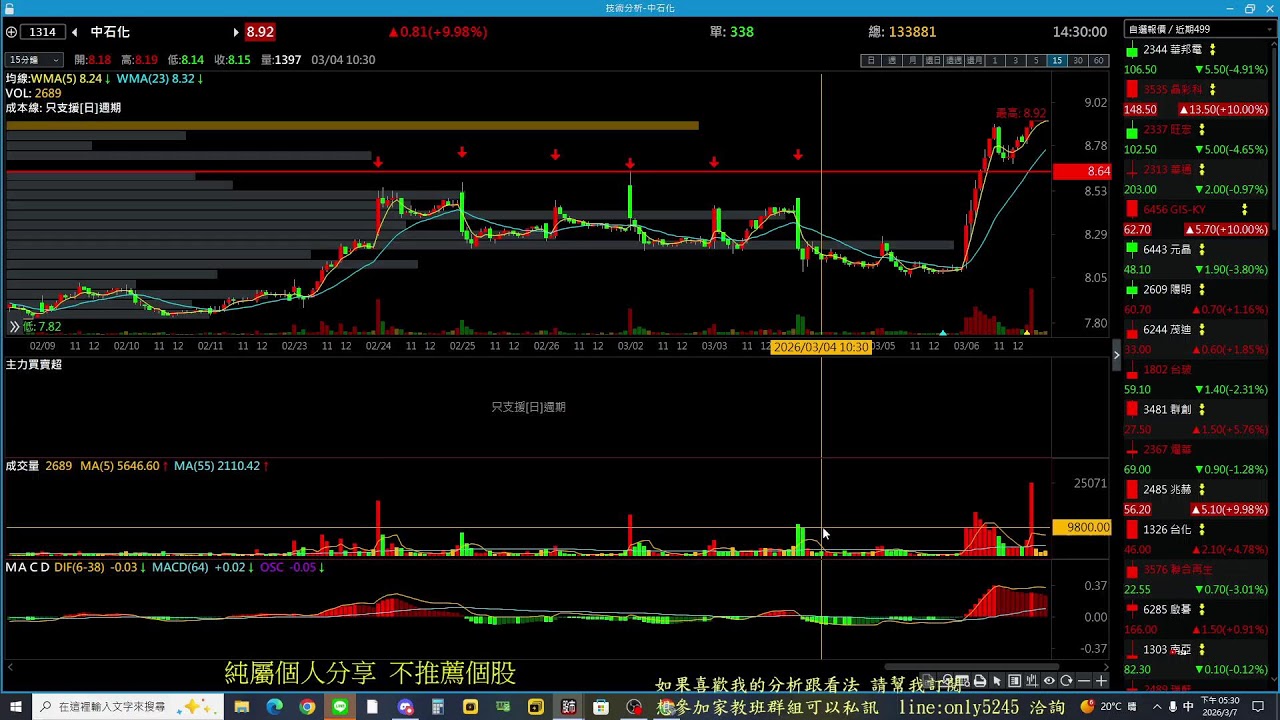Open LINE app from taskbar
The width and height of the screenshot is (1280, 720).
[340, 707]
